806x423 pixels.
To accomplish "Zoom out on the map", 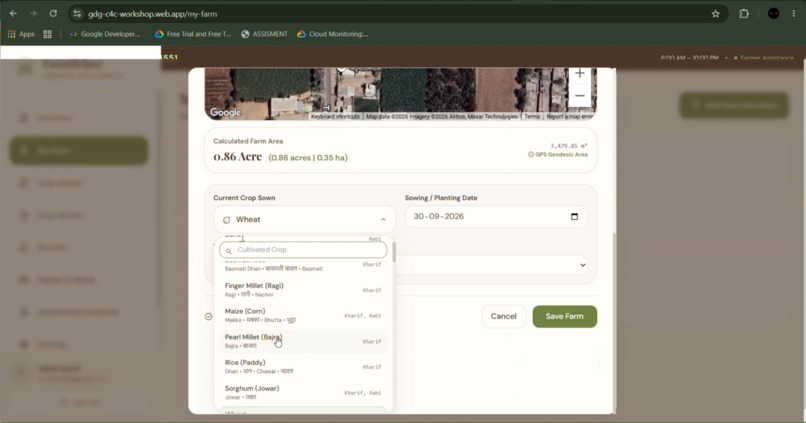I will pyautogui.click(x=579, y=96).
